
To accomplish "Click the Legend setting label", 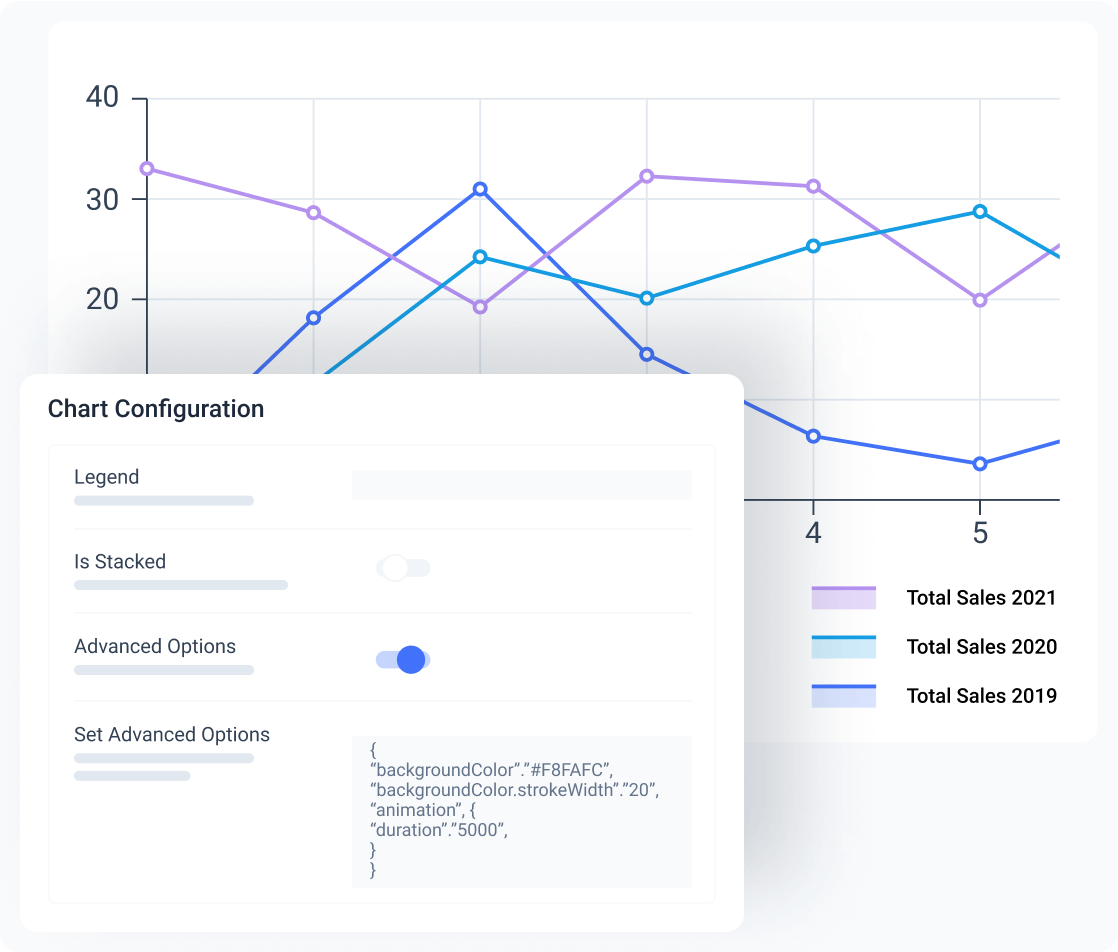I will pyautogui.click(x=106, y=477).
